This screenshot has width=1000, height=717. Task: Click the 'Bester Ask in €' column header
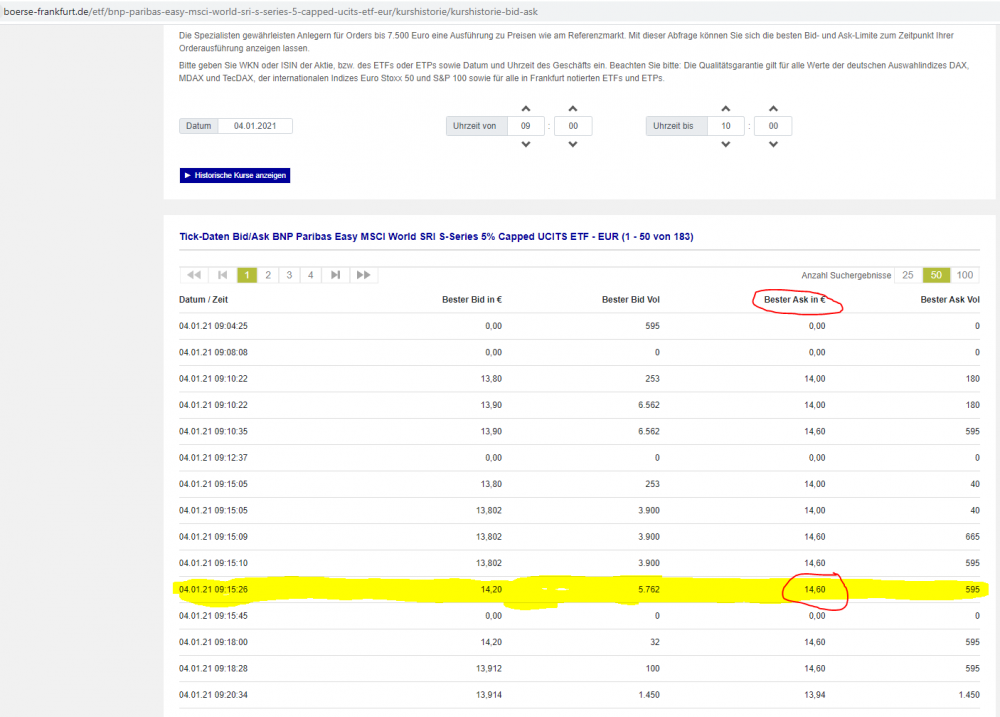point(795,299)
